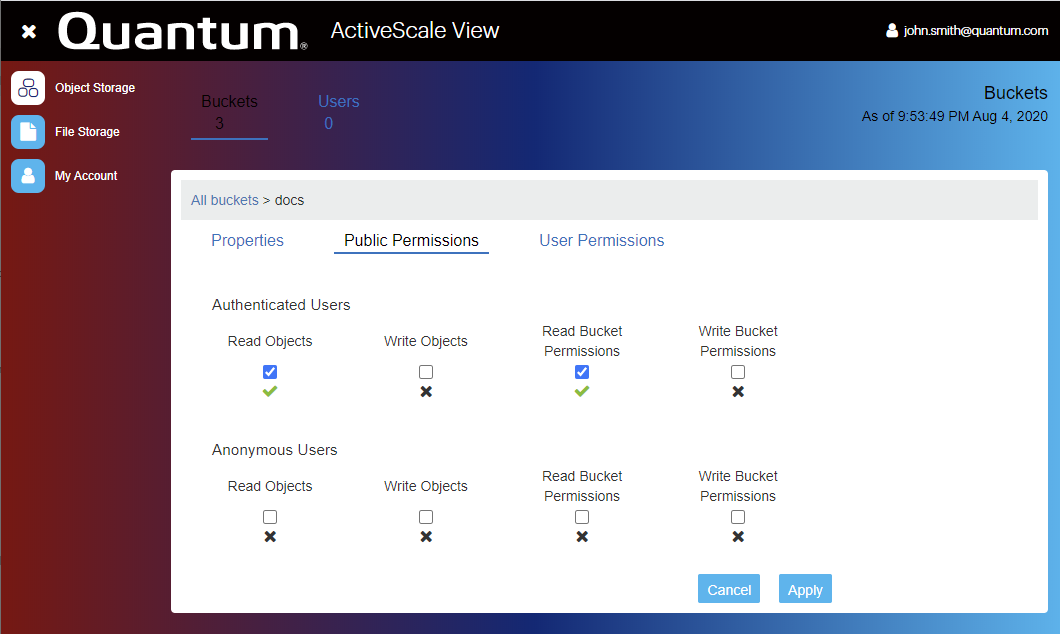Switch to the Properties tab

(x=247, y=241)
